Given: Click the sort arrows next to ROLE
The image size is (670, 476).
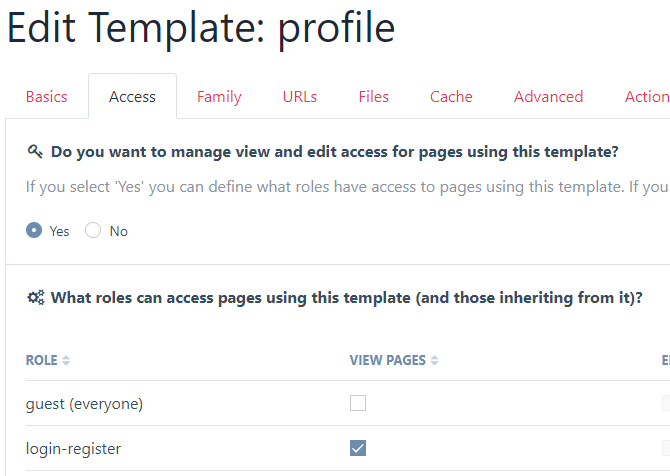Looking at the screenshot, I should (x=66, y=360).
